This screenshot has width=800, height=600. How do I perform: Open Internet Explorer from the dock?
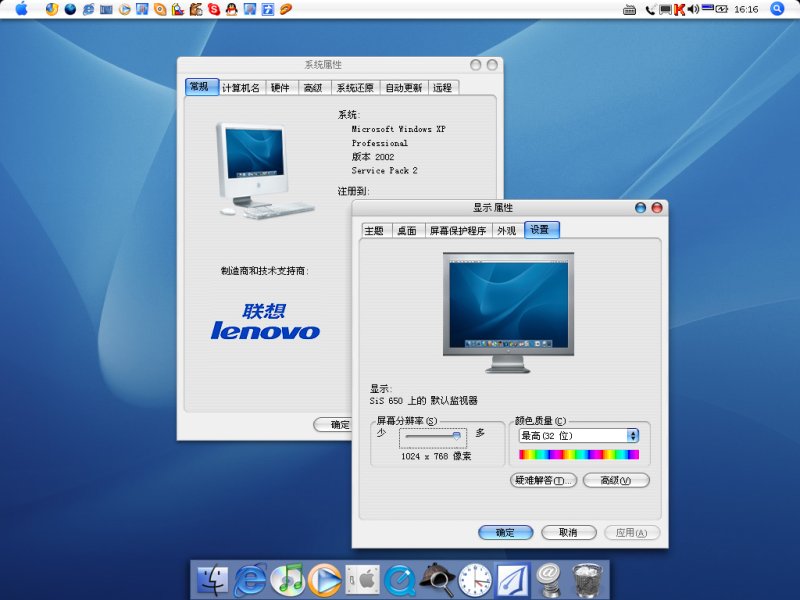click(249, 580)
